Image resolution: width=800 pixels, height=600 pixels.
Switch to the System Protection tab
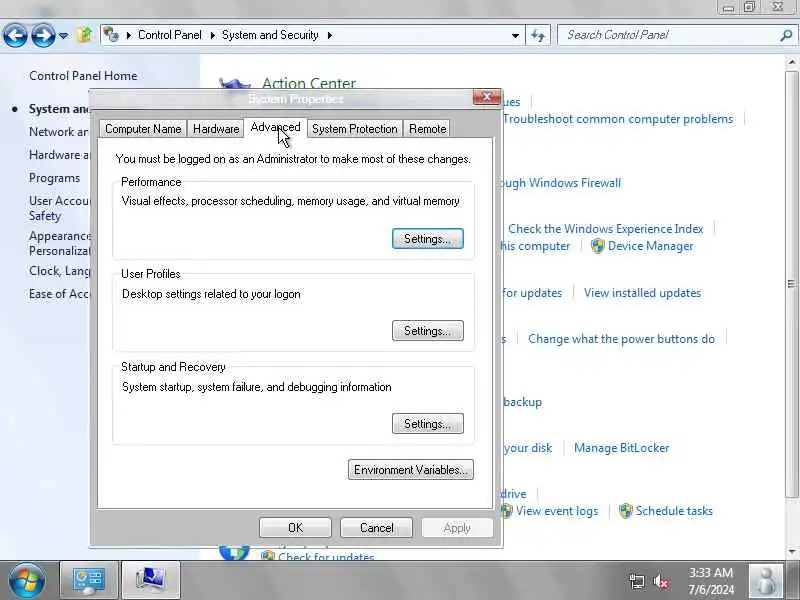click(x=355, y=129)
